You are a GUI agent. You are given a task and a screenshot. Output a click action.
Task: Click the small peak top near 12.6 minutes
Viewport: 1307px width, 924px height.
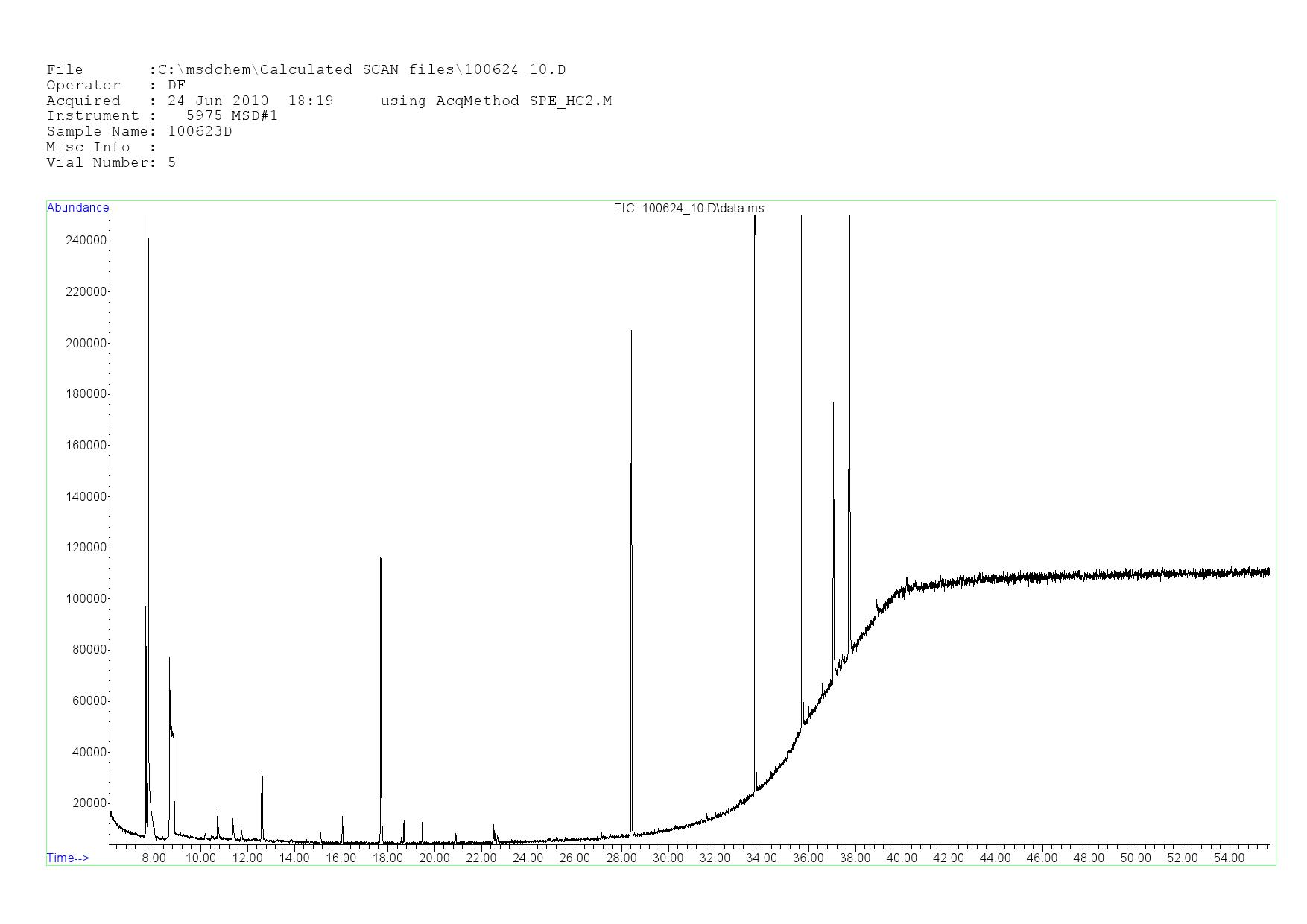coord(262,773)
